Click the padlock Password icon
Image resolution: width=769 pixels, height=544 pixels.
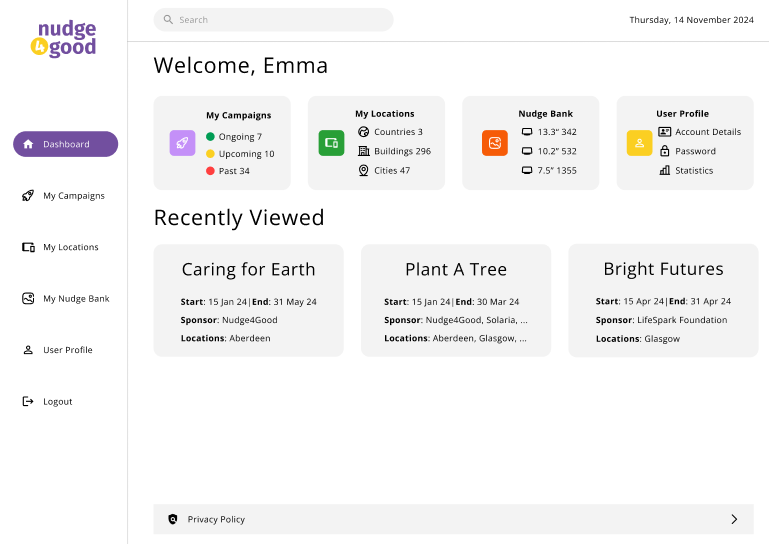click(665, 151)
